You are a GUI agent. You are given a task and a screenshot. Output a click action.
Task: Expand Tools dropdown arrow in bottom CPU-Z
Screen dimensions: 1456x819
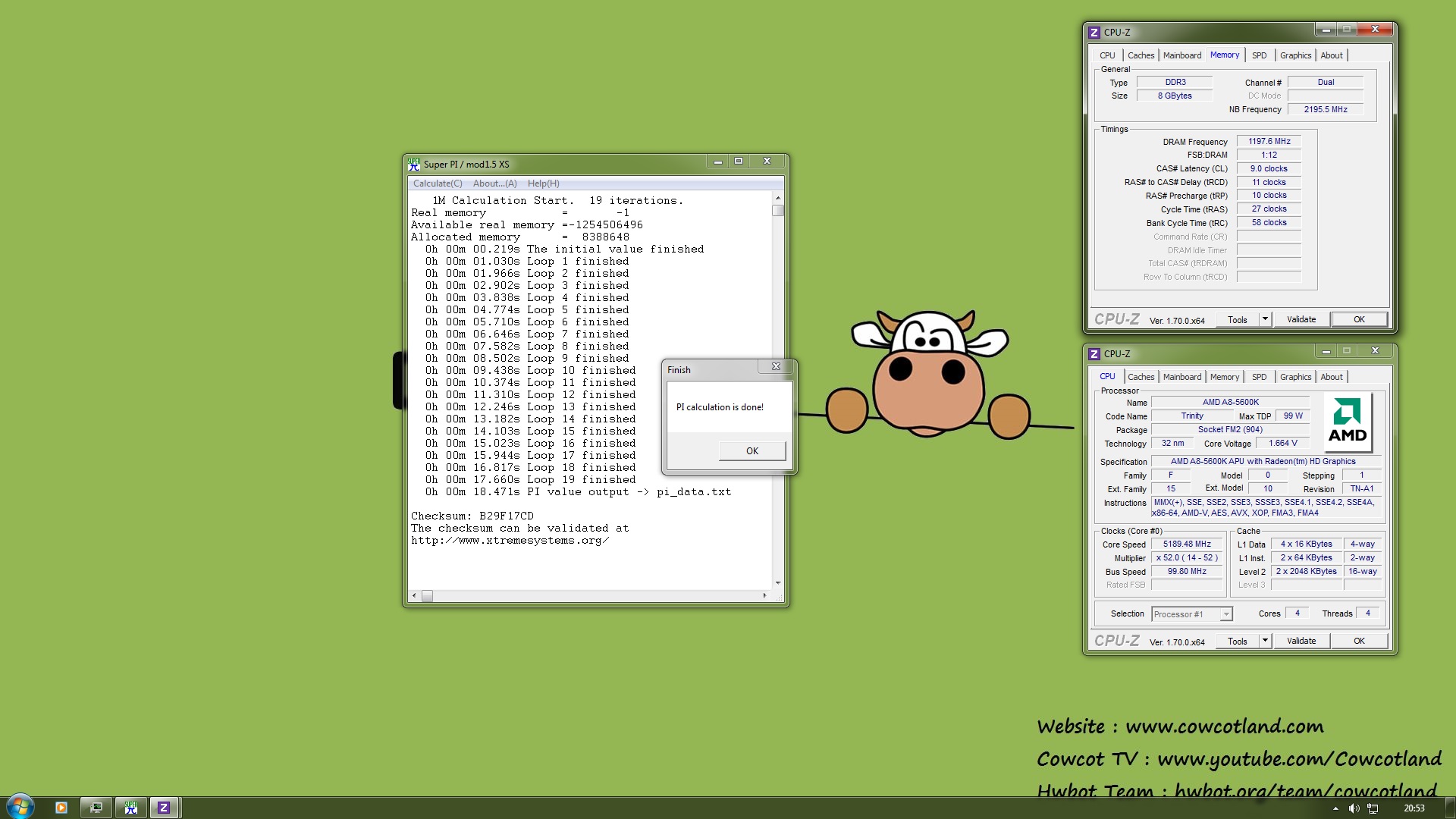(1265, 642)
